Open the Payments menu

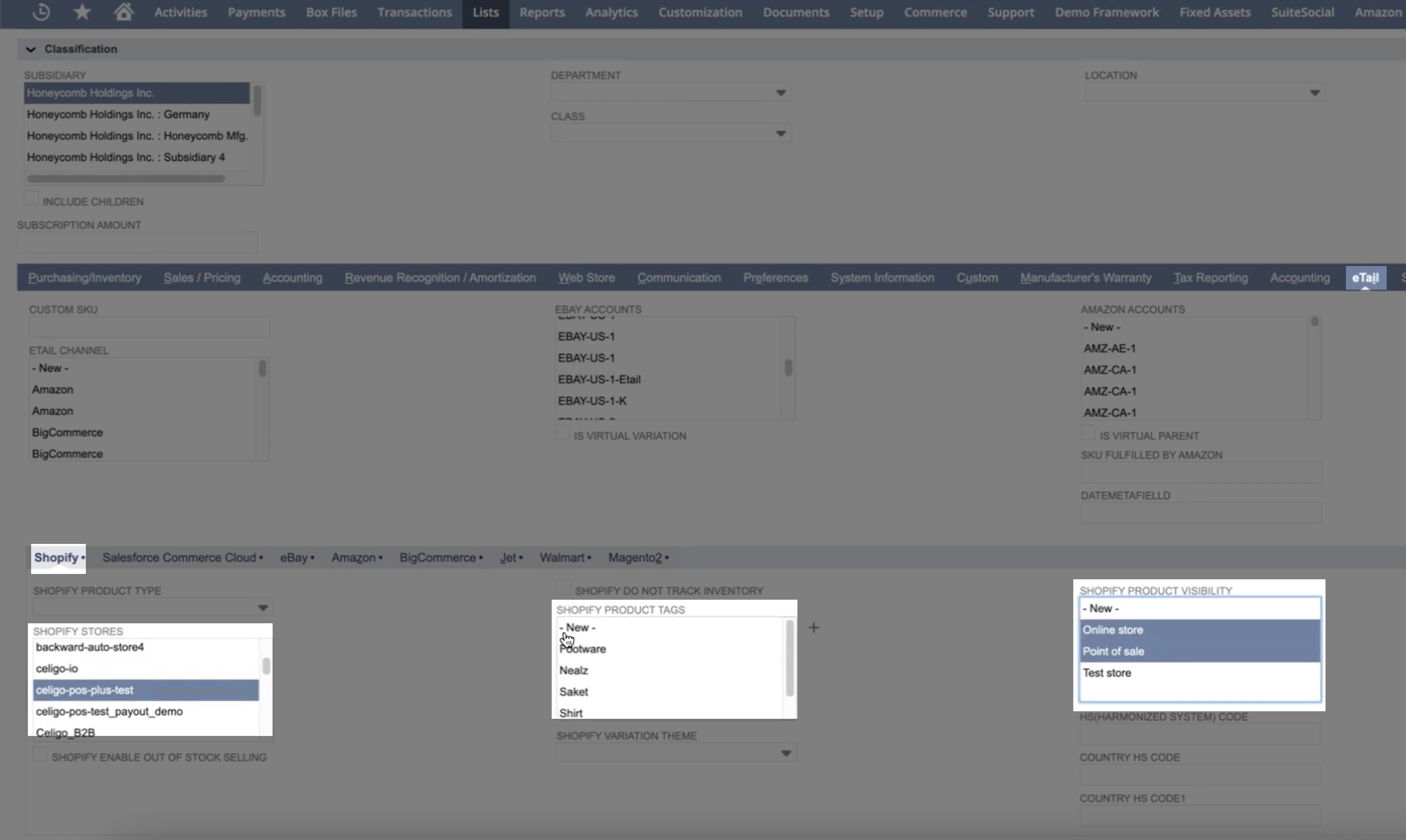coord(257,12)
